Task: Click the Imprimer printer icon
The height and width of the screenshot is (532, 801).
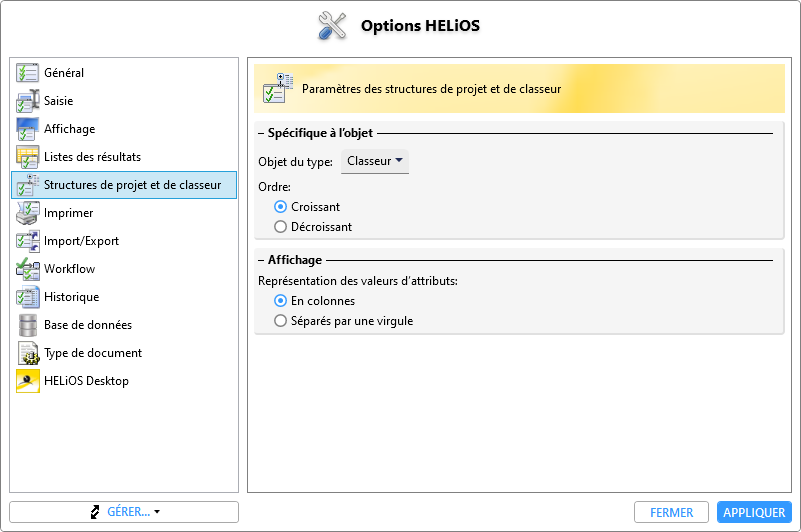Action: tap(27, 213)
